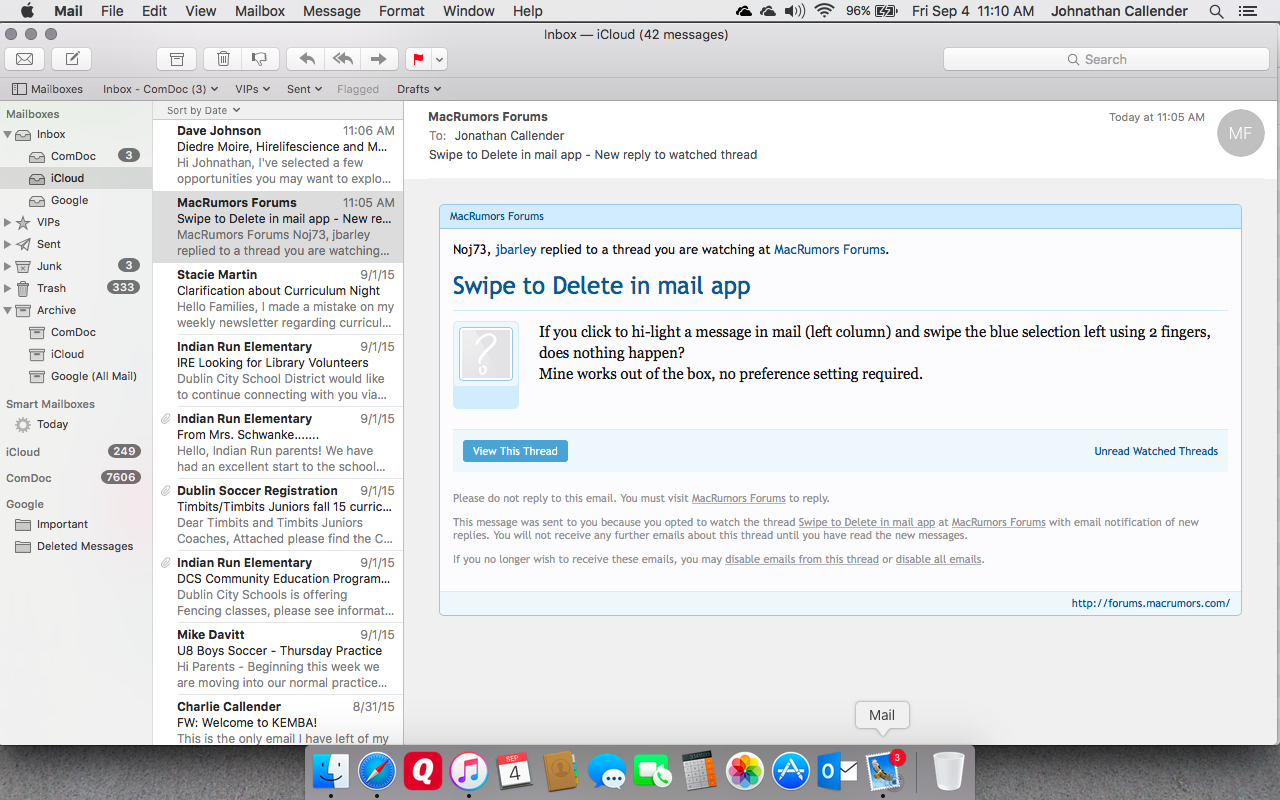Expand the VIPs disclosure triangle

tap(8, 222)
